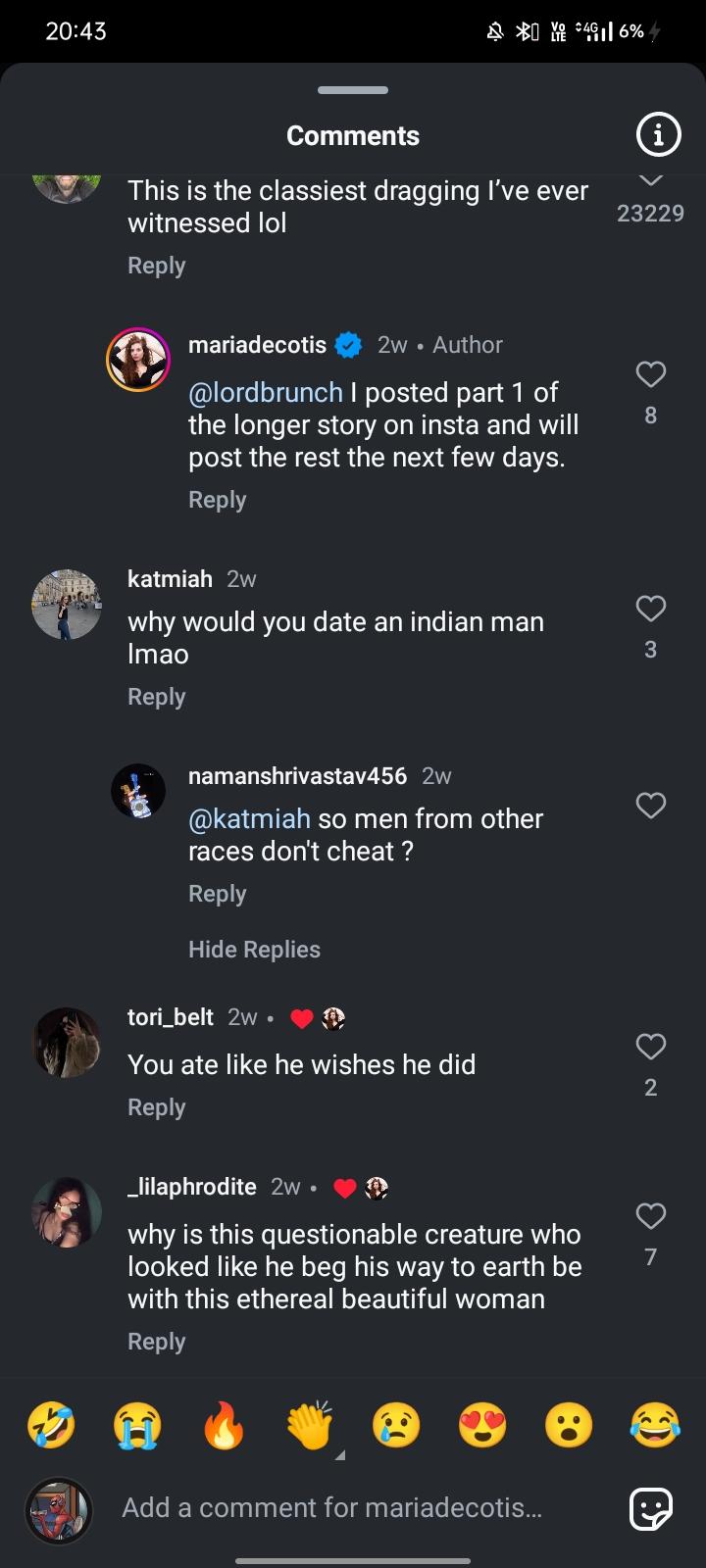Viewport: 706px width, 1568px height.
Task: Like katmiah's comment
Action: click(x=651, y=609)
